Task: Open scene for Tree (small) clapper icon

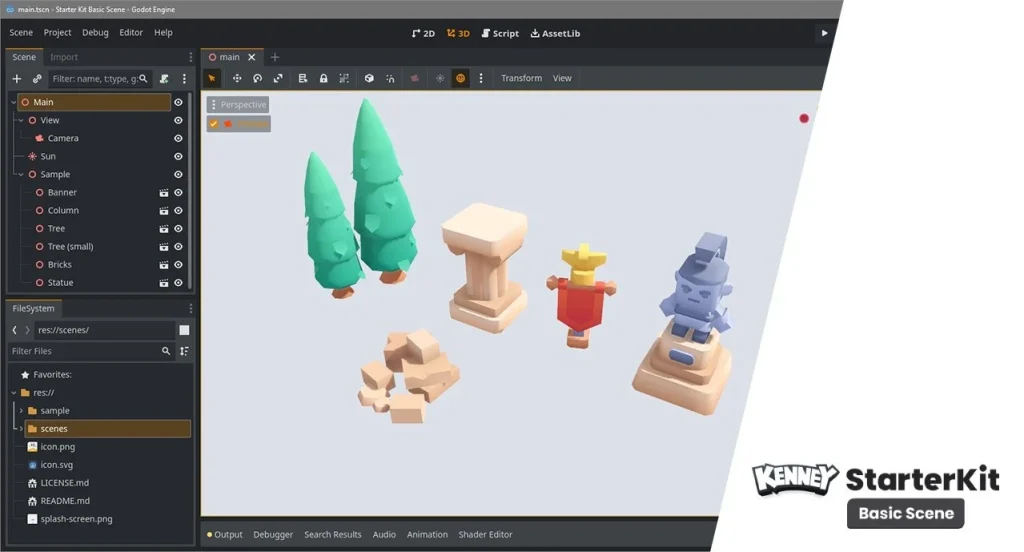Action: 164,247
